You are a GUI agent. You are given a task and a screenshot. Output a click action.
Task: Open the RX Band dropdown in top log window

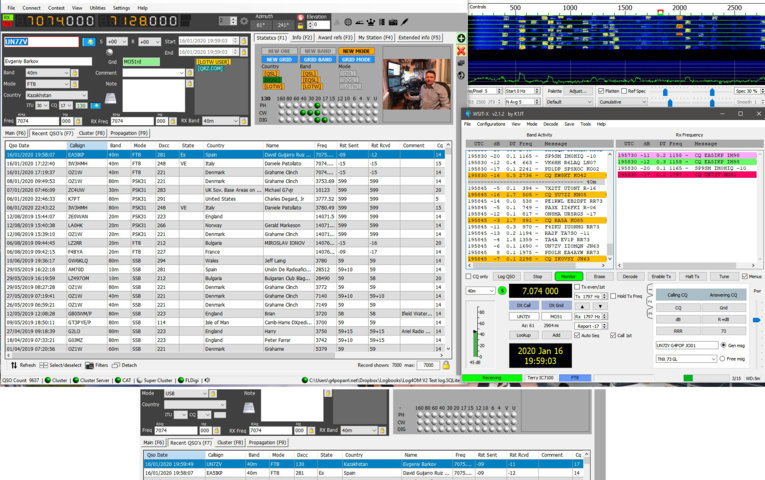[221, 121]
